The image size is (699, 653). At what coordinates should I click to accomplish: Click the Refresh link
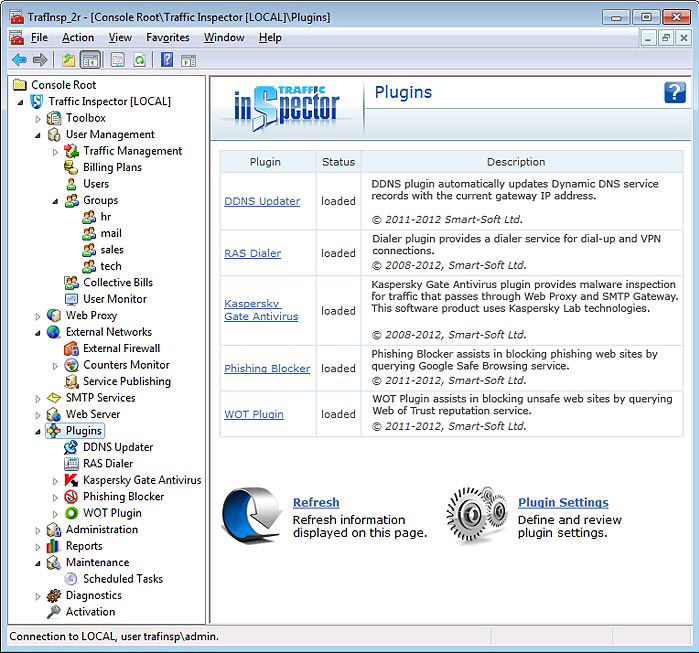(x=316, y=502)
